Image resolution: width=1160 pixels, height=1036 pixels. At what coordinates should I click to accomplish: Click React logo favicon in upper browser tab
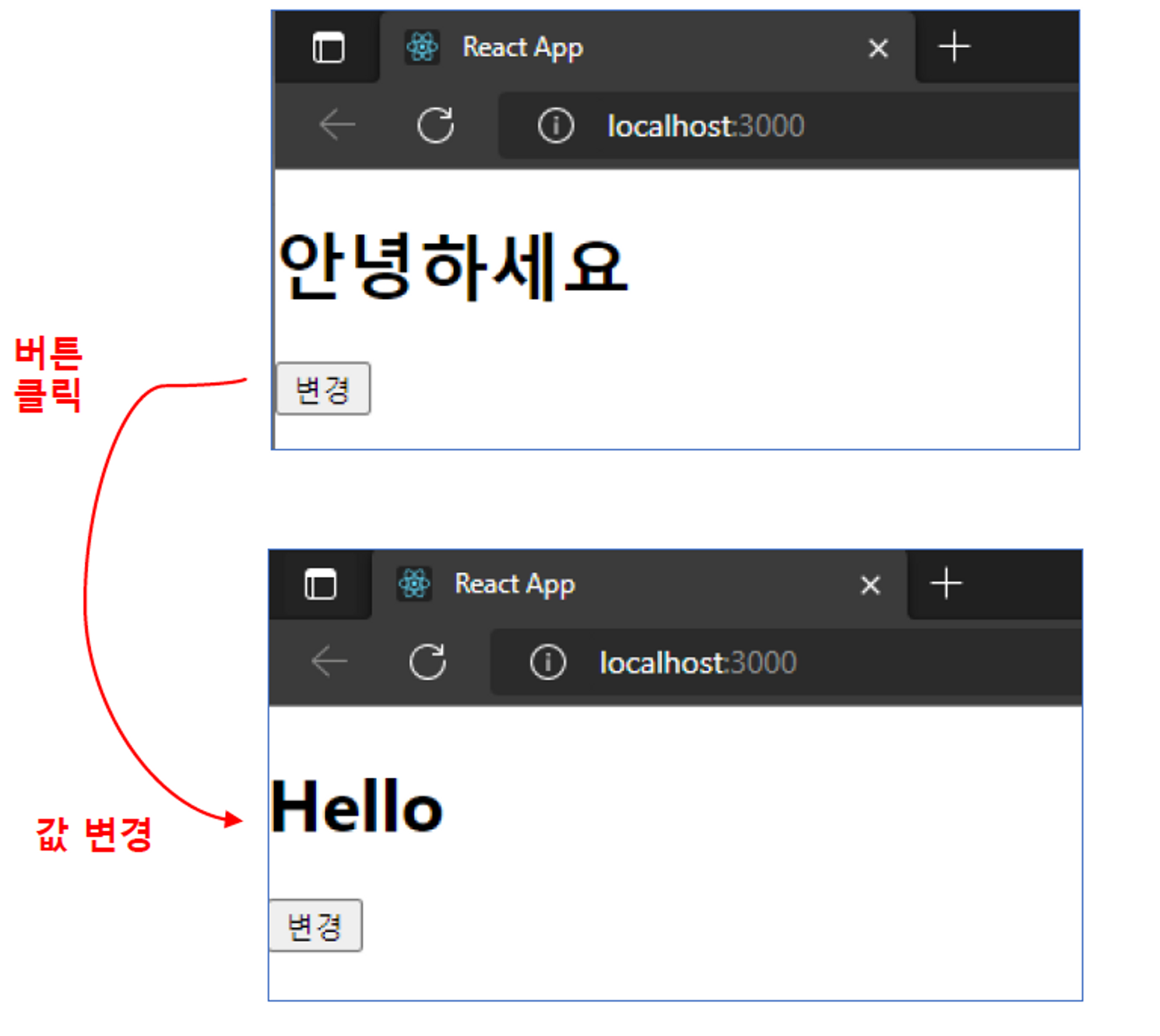422,47
